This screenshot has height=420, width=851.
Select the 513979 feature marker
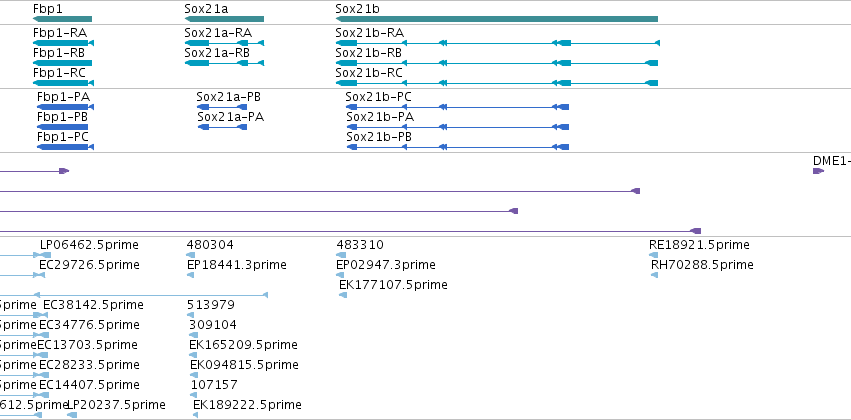[190, 315]
